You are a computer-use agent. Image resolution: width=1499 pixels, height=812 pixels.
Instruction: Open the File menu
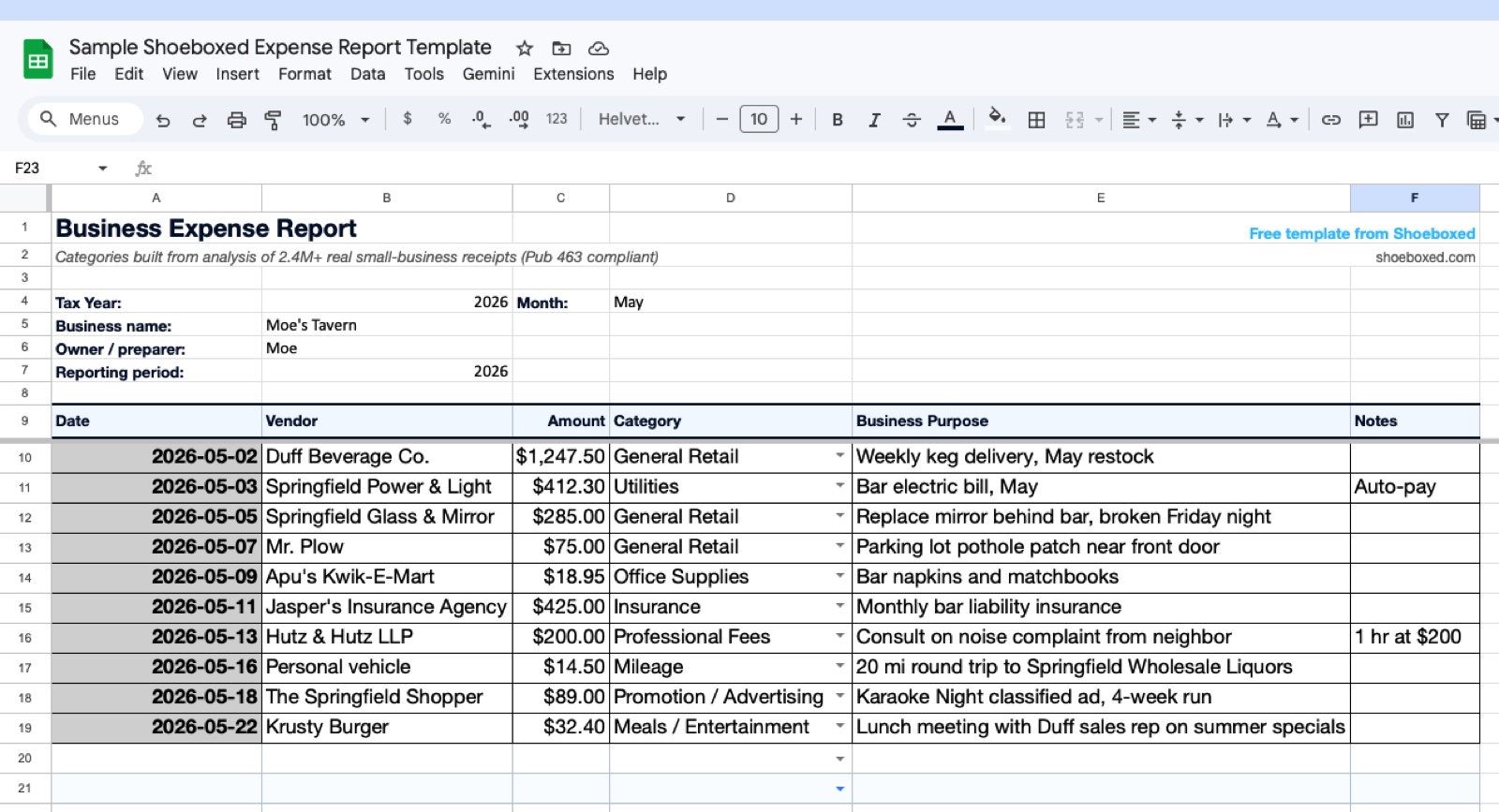(x=83, y=74)
